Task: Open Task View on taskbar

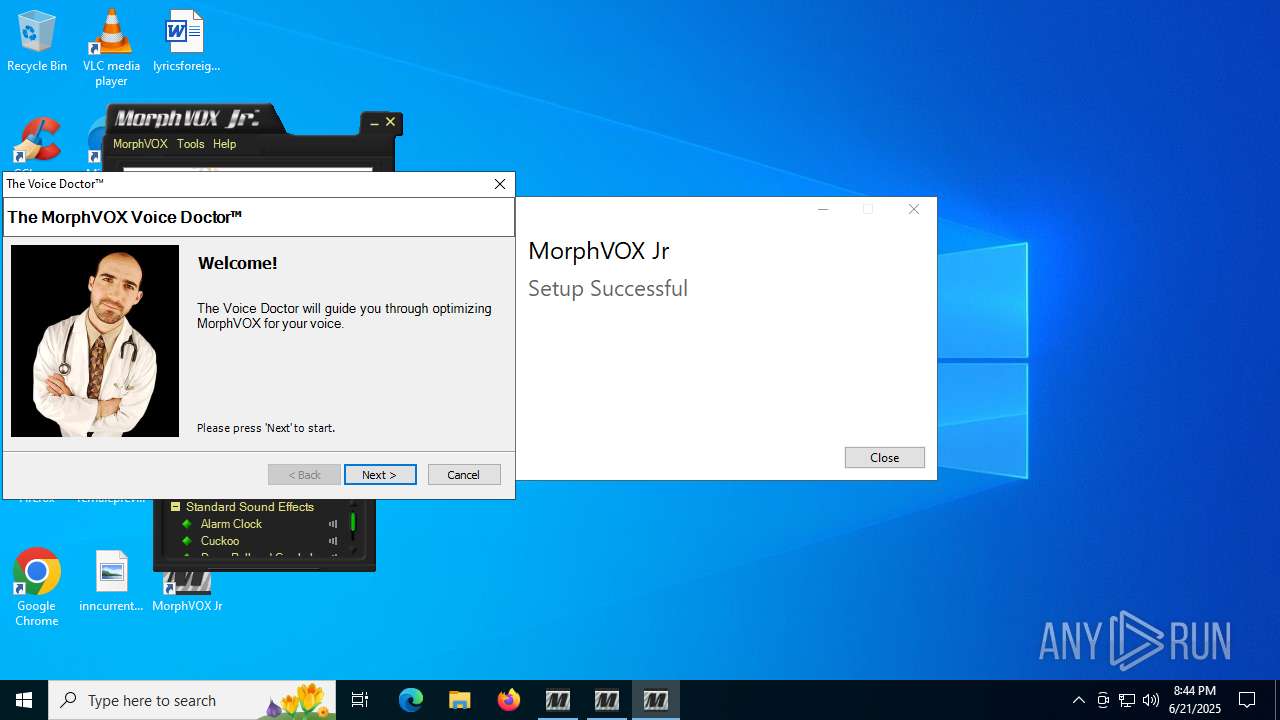Action: [x=360, y=700]
